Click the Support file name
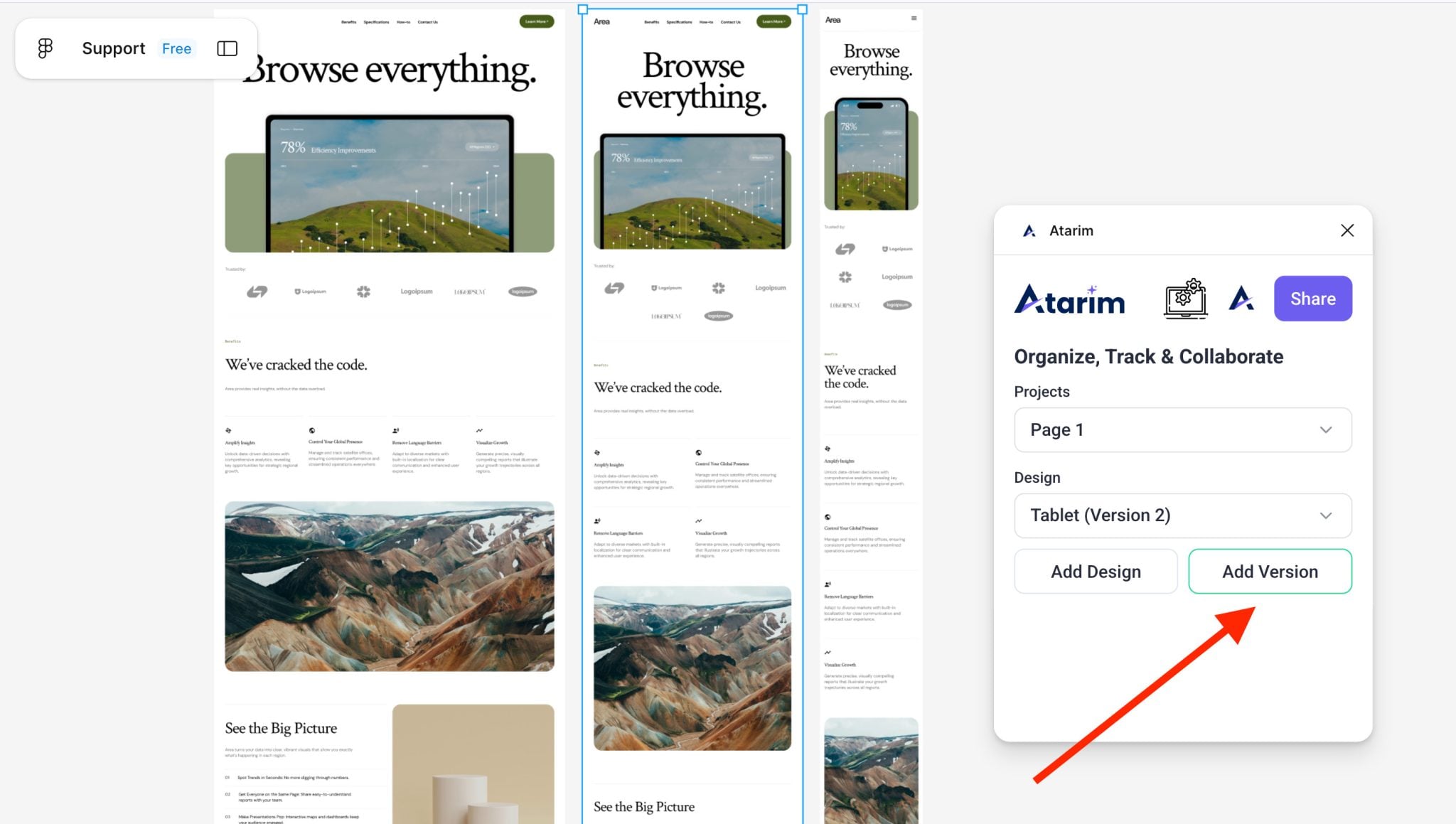This screenshot has width=1456, height=824. pos(113,48)
